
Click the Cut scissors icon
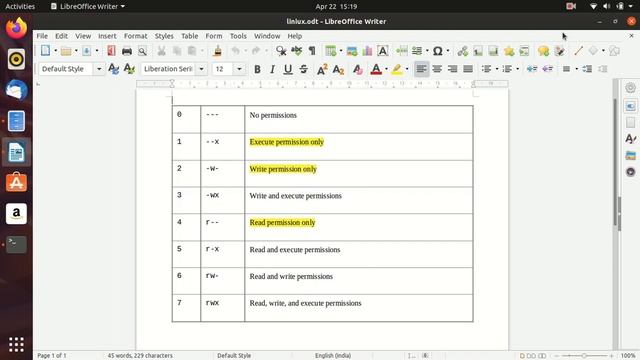coord(162,51)
